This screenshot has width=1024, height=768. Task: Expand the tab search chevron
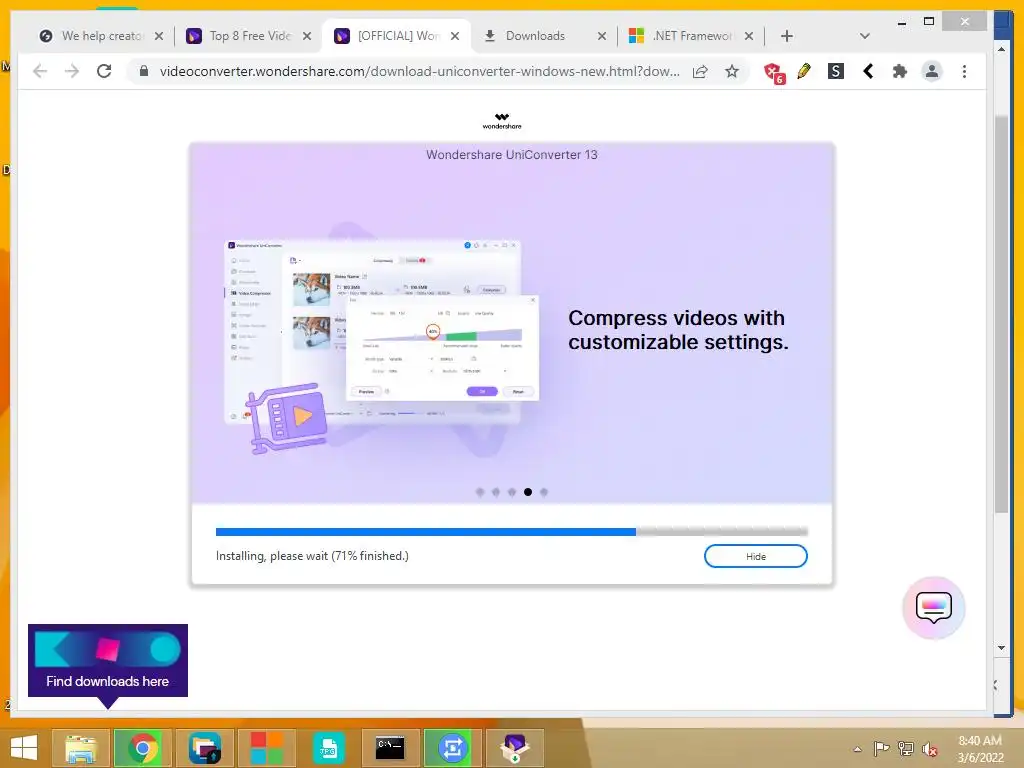(865, 36)
